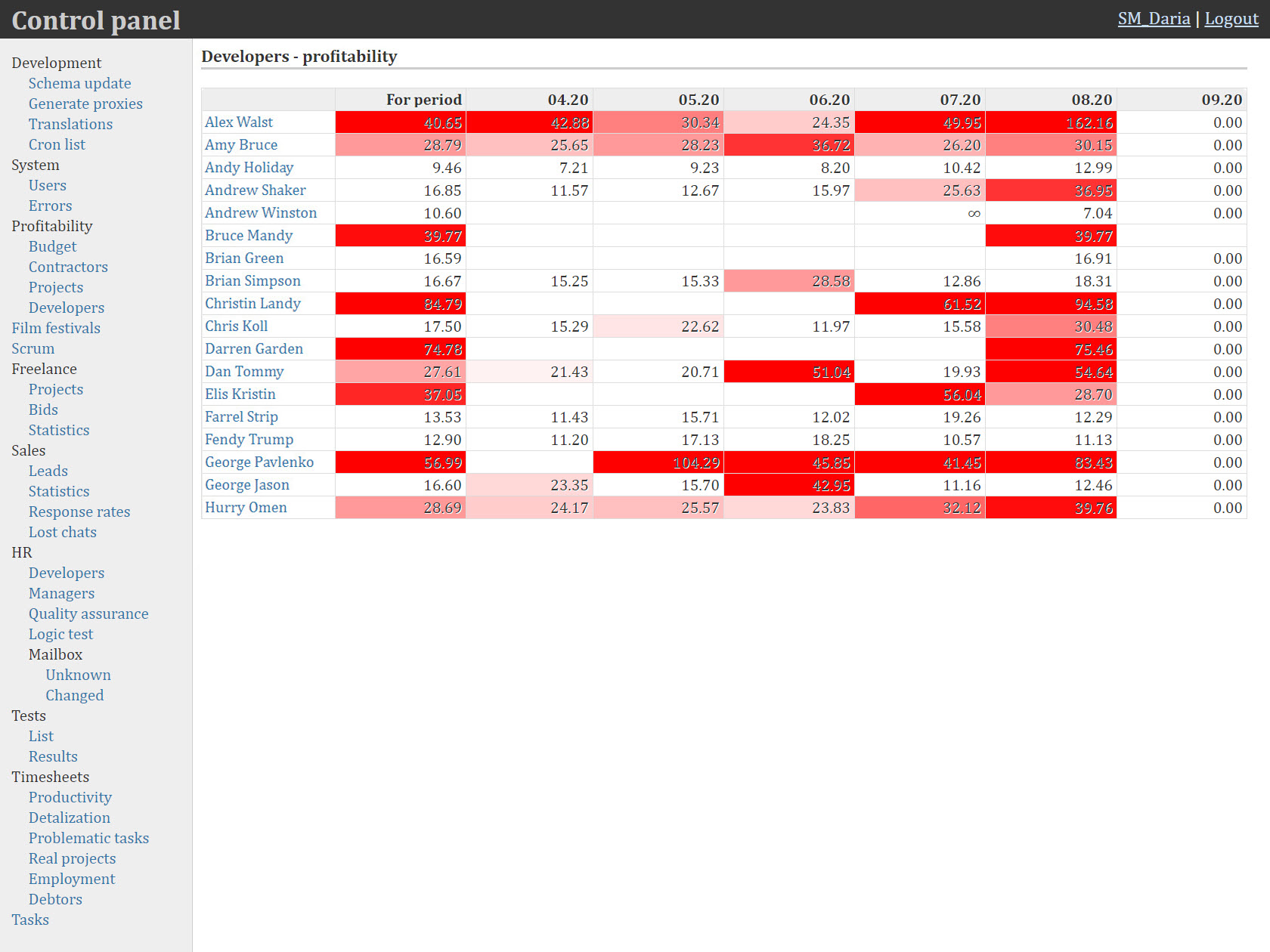Click Alex Walst's red 162.16 cell
The width and height of the screenshot is (1270, 952).
click(1089, 122)
